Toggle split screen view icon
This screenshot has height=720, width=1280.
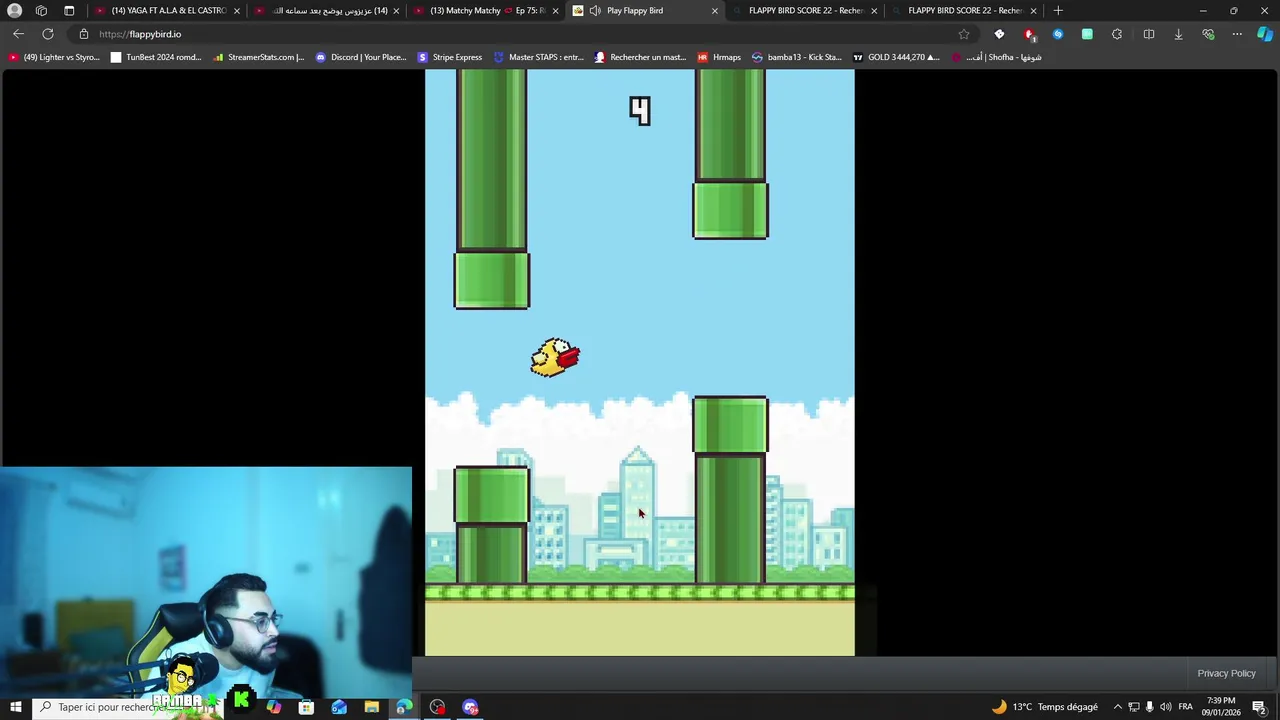(1149, 34)
